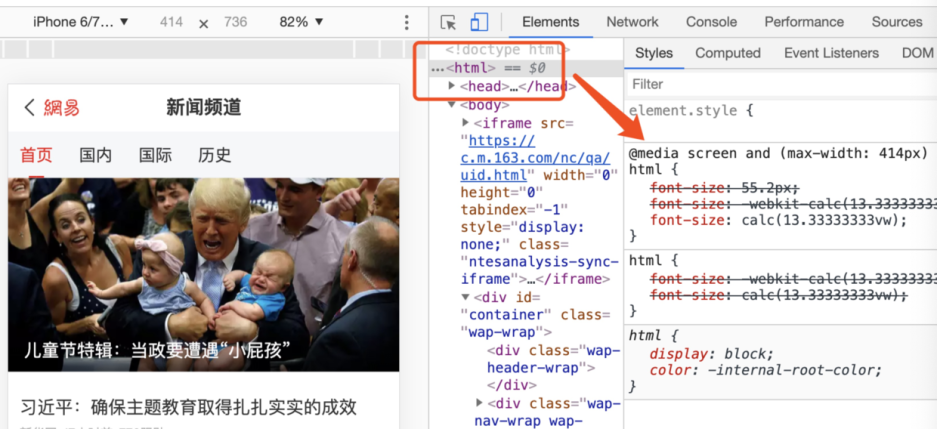The width and height of the screenshot is (937, 429).
Task: Click the font-size calc(13.33333333vw) declaration
Action: coord(779,220)
